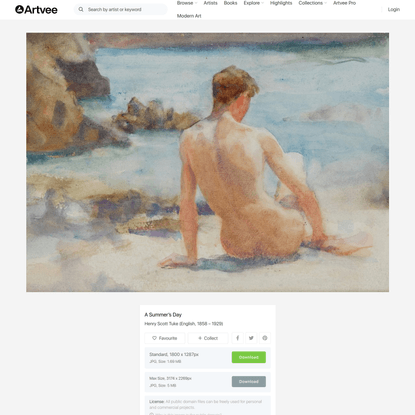Open the Books menu item
Image resolution: width=415 pixels, height=415 pixels.
click(x=230, y=3)
